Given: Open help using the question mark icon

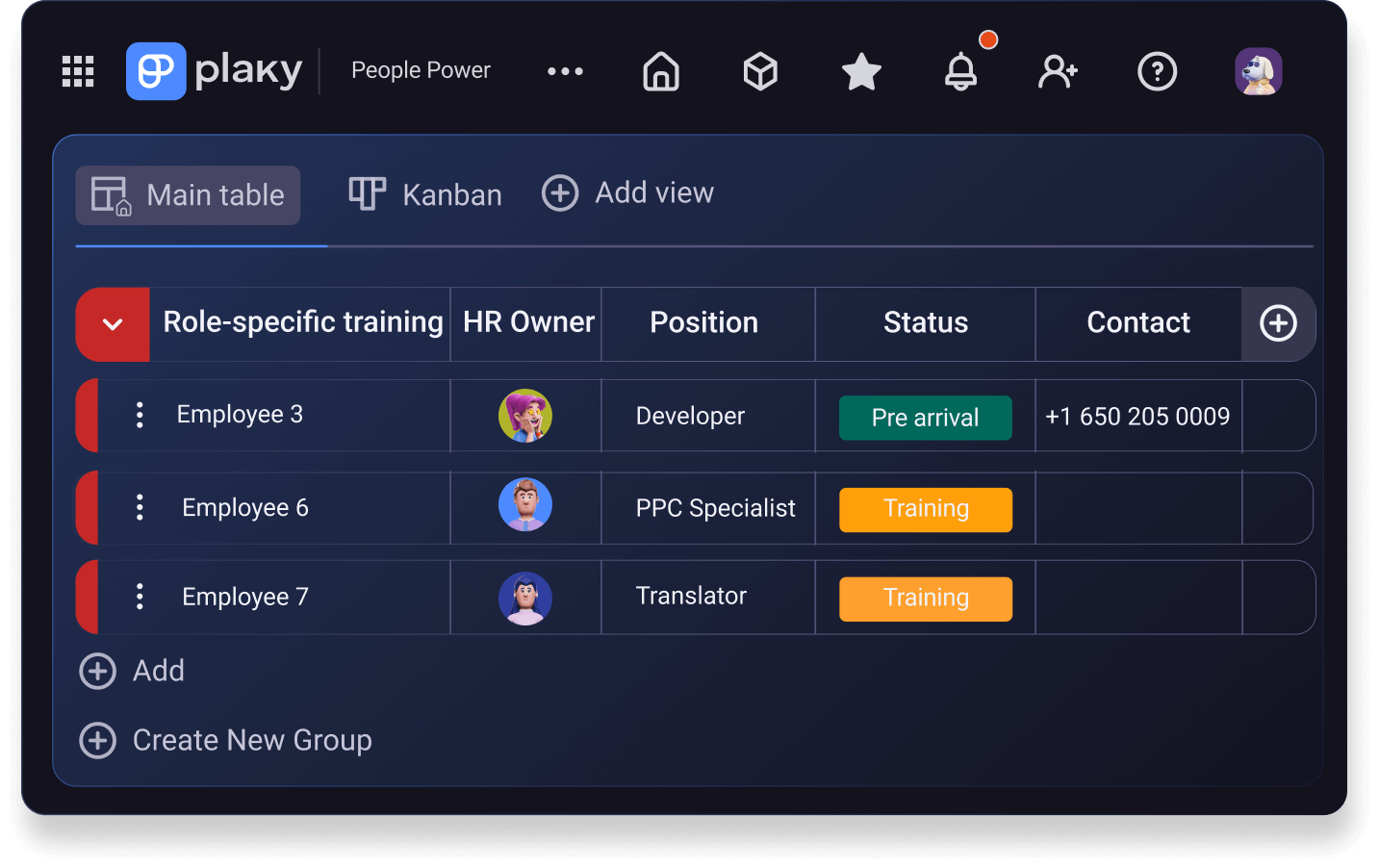Looking at the screenshot, I should click(1158, 71).
